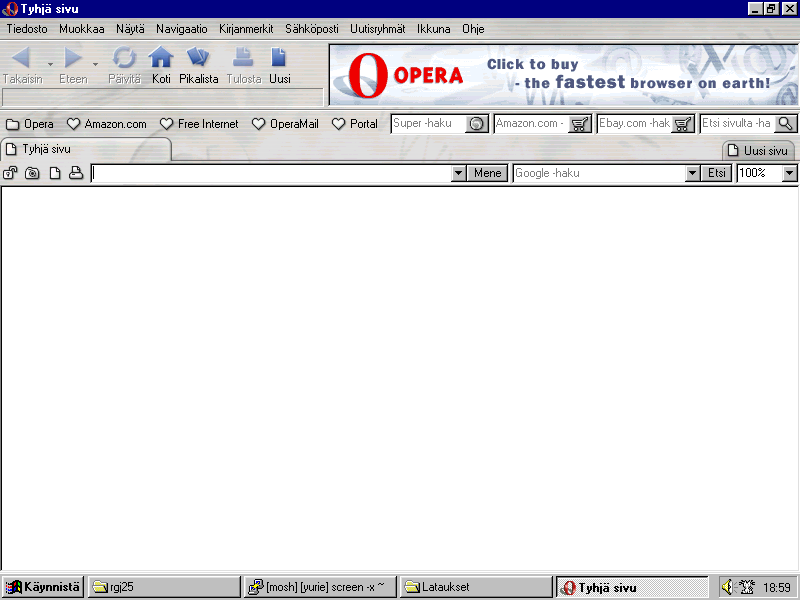The height and width of the screenshot is (600, 800).
Task: Focus the Super-haku search field
Action: (428, 123)
